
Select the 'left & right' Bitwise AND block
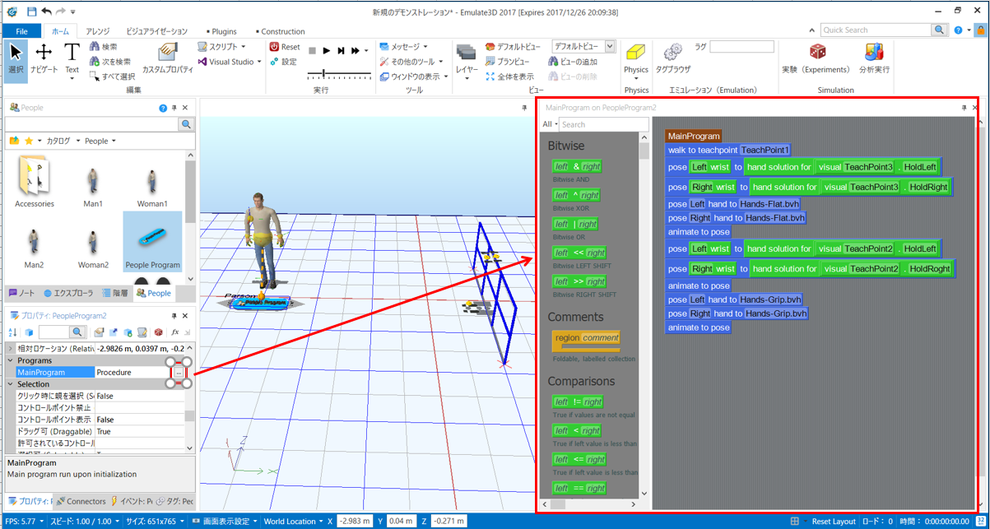pyautogui.click(x=578, y=166)
